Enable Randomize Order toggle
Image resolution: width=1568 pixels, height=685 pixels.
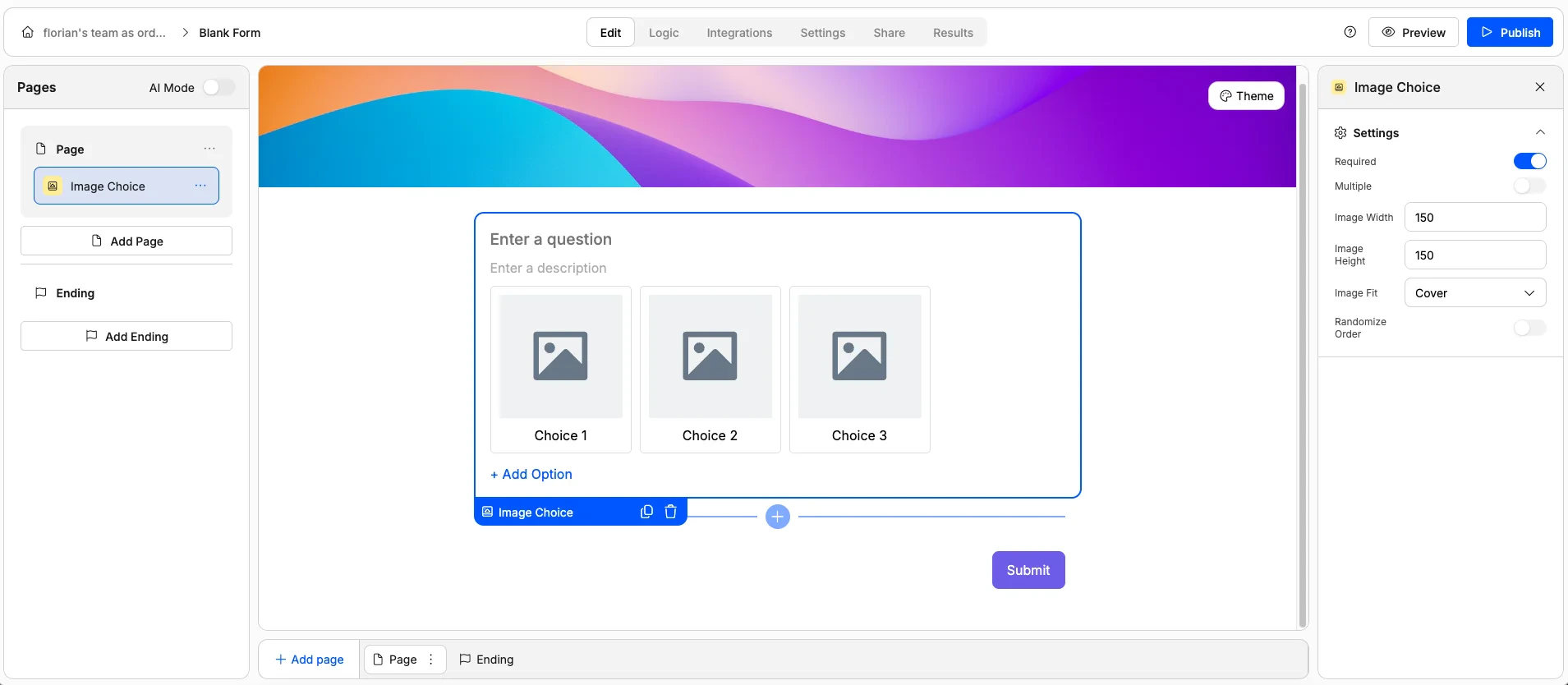click(1529, 328)
